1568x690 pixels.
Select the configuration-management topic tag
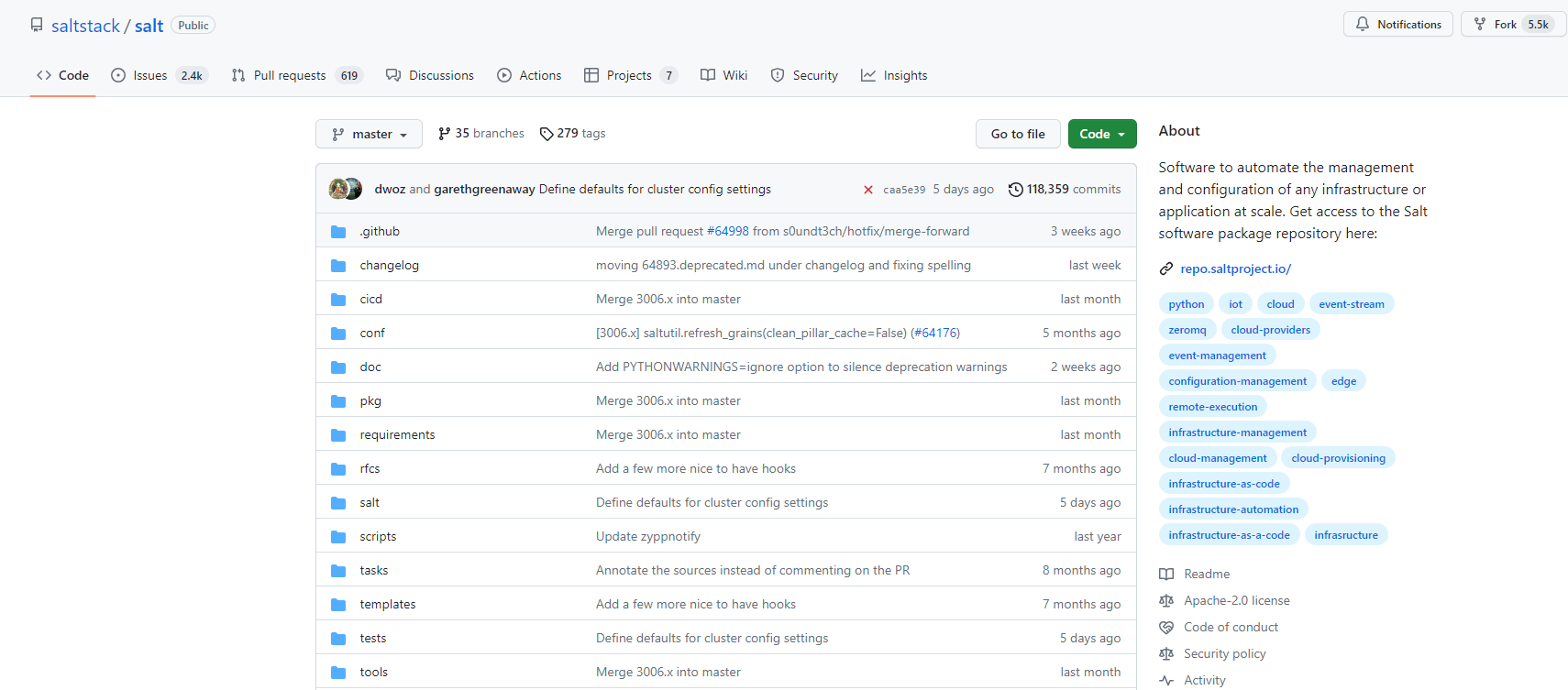(1238, 381)
